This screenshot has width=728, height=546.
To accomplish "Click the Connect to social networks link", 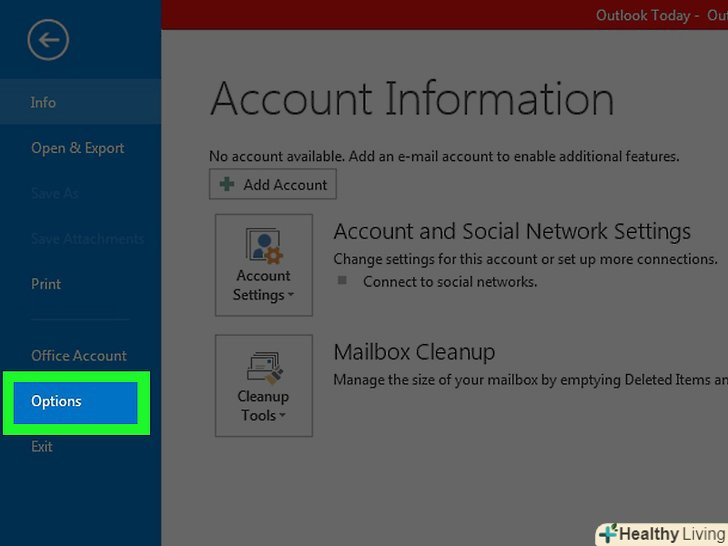I will [x=450, y=282].
